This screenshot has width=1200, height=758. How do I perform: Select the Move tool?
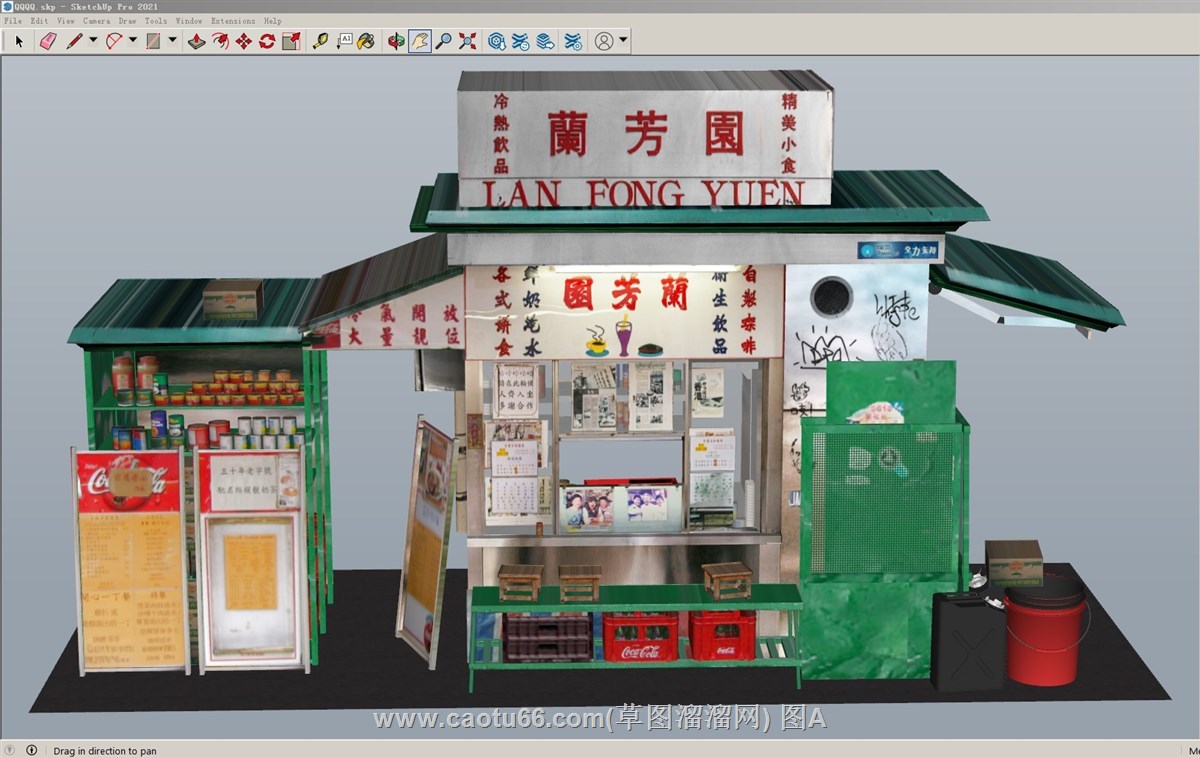[243, 41]
